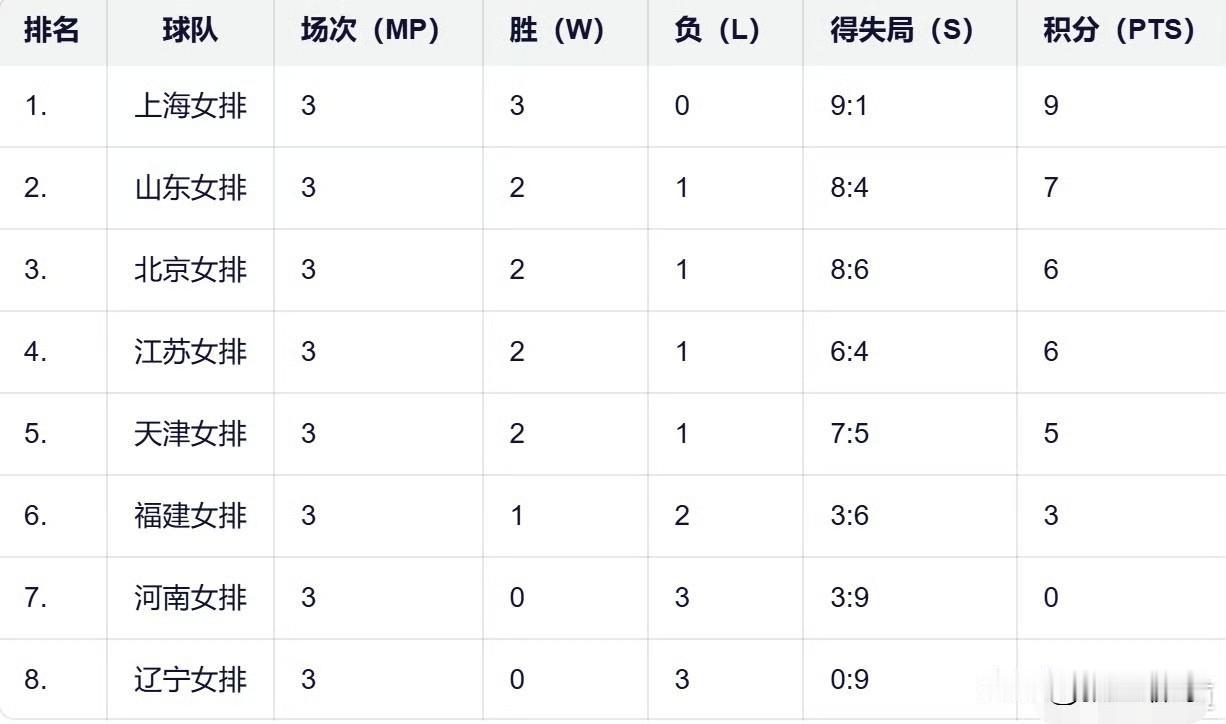Click the 7:5 set ratio cell
1226x724 pixels.
point(849,434)
